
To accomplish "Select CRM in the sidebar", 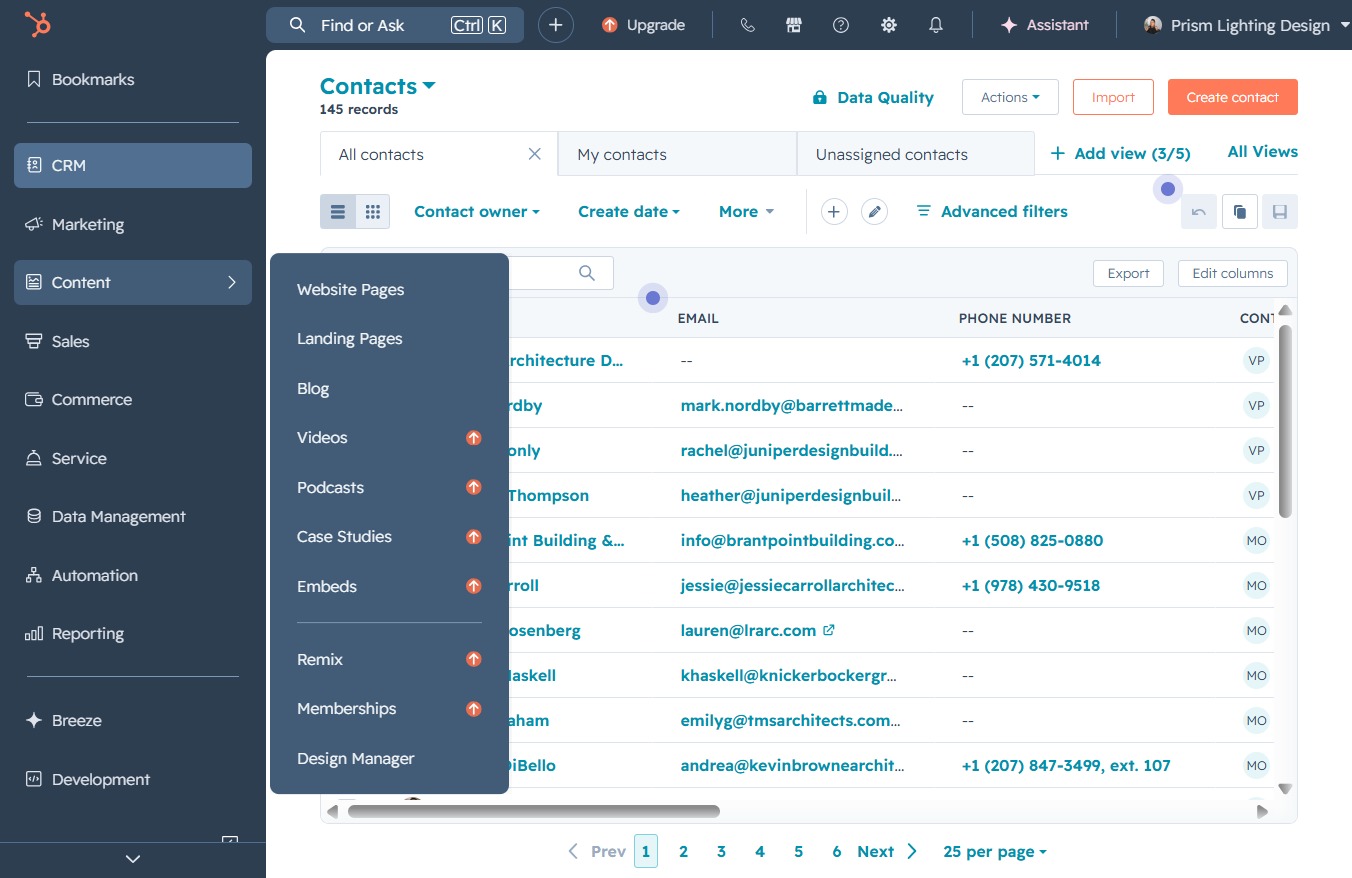I will tap(133, 165).
